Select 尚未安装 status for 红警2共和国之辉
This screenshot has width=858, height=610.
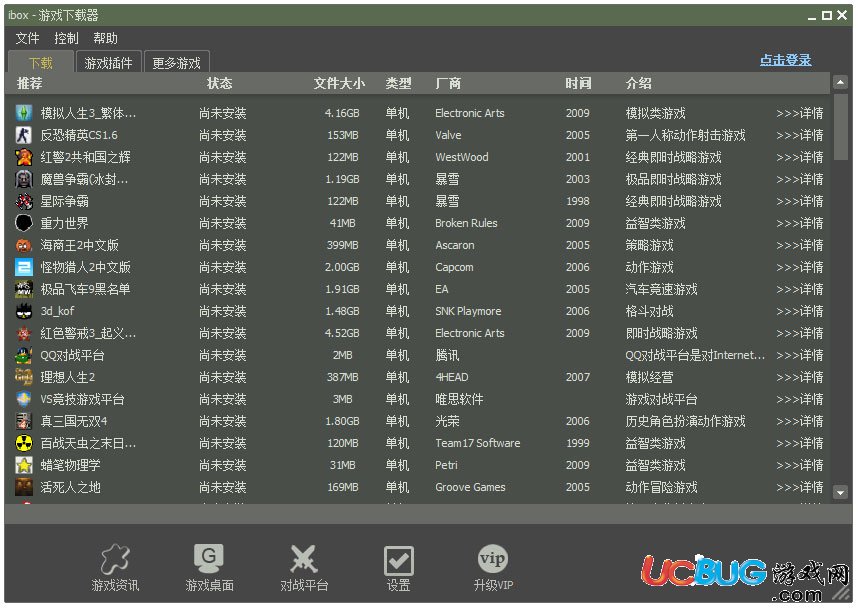(222, 157)
